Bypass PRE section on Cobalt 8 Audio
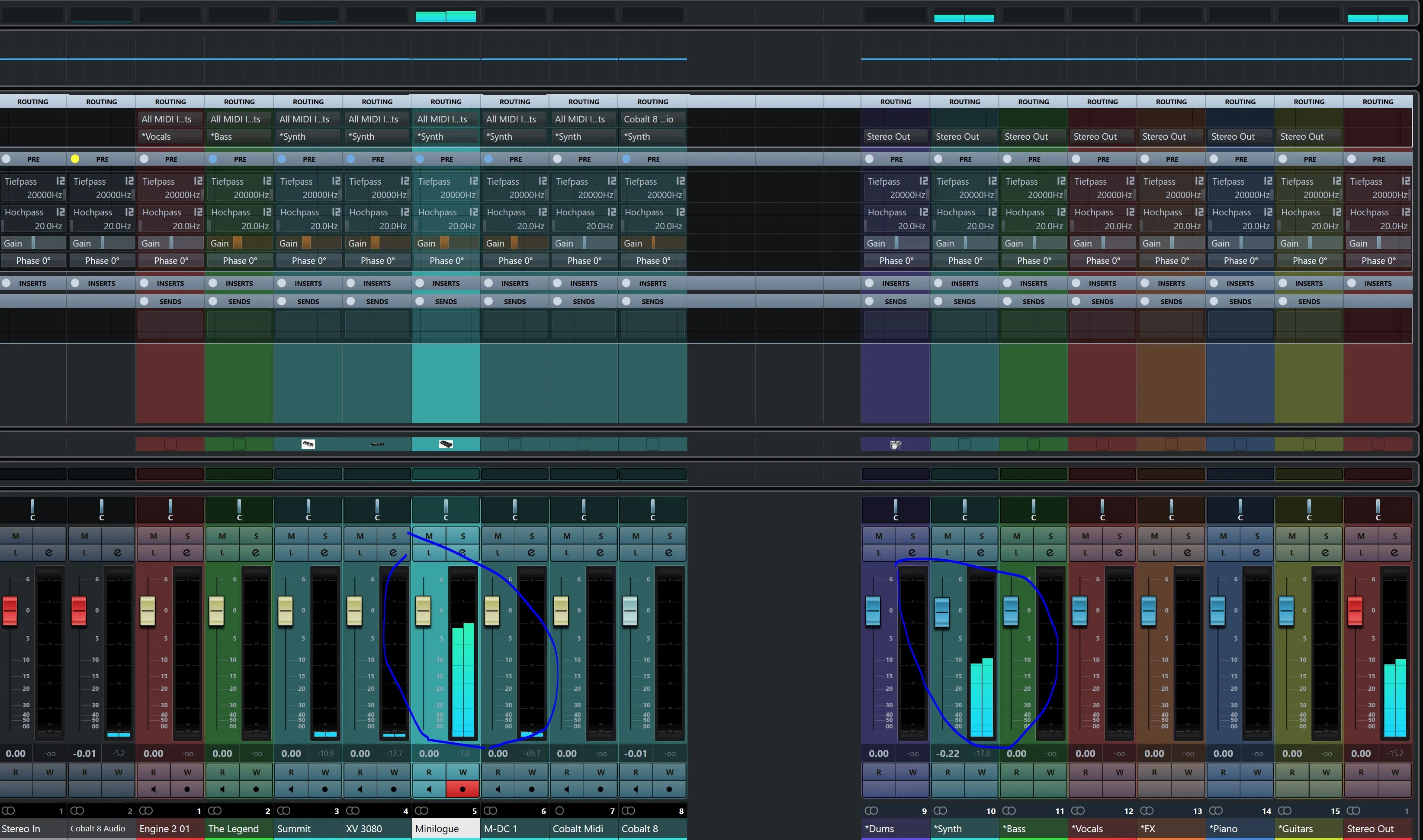This screenshot has width=1423, height=840. pos(75,159)
